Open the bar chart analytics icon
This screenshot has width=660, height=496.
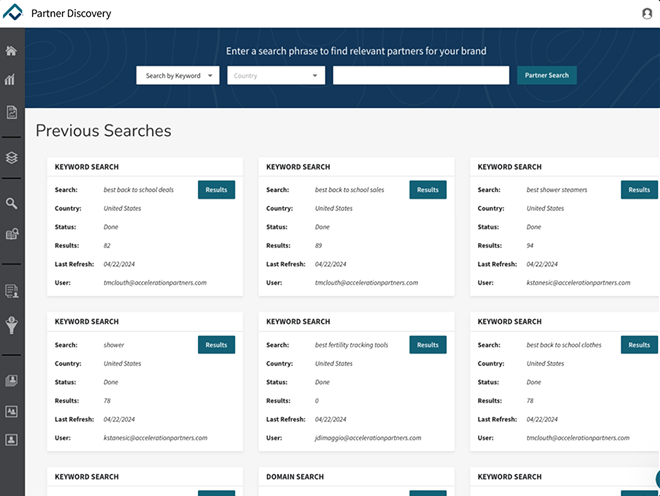11,80
